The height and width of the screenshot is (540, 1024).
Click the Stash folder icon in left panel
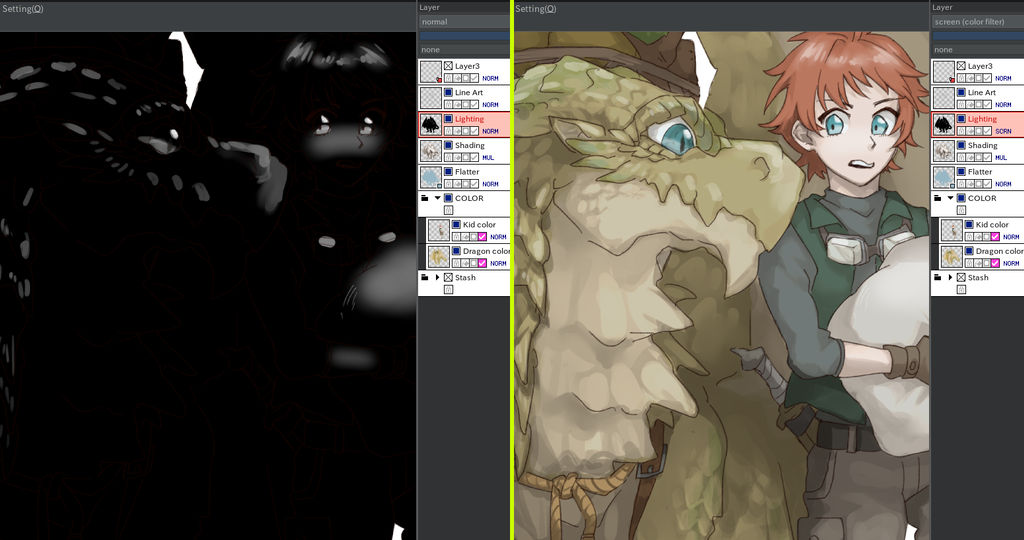click(x=424, y=278)
